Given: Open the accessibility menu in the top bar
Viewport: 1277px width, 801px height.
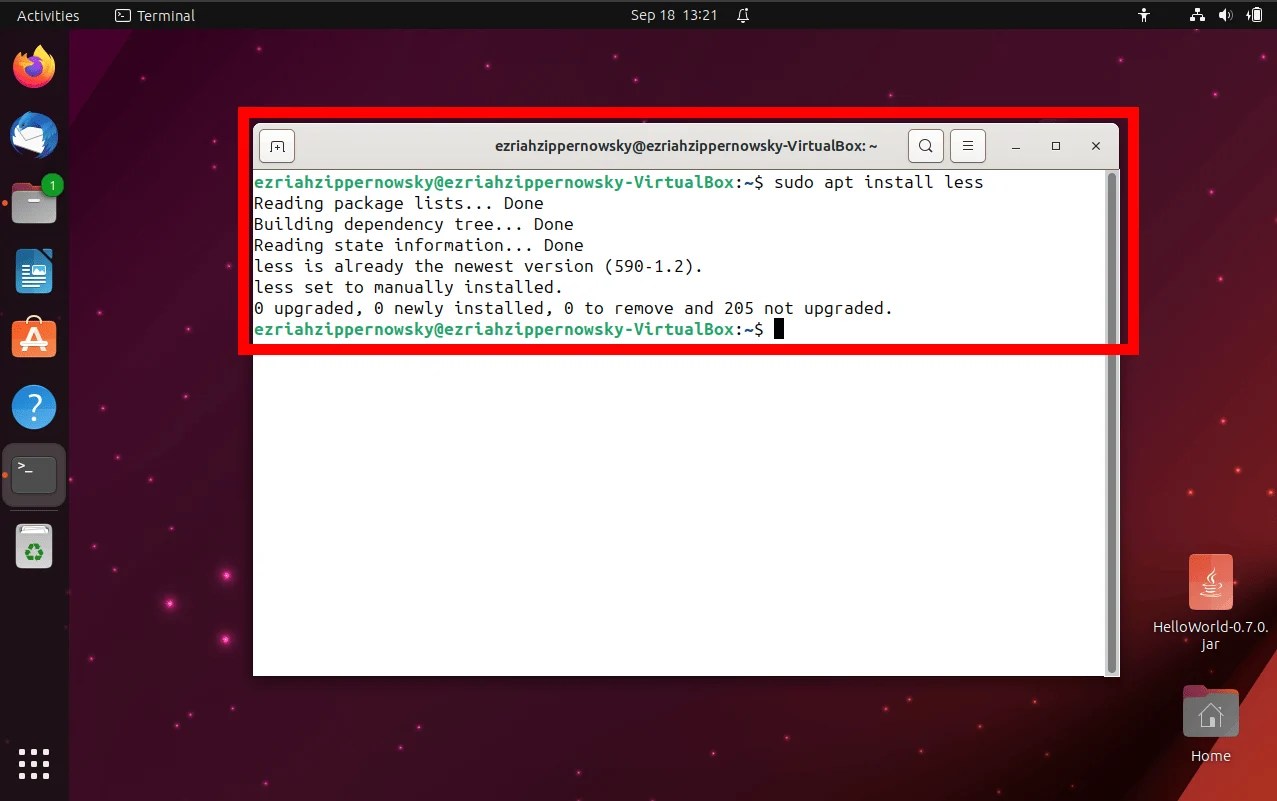Looking at the screenshot, I should click(1143, 15).
